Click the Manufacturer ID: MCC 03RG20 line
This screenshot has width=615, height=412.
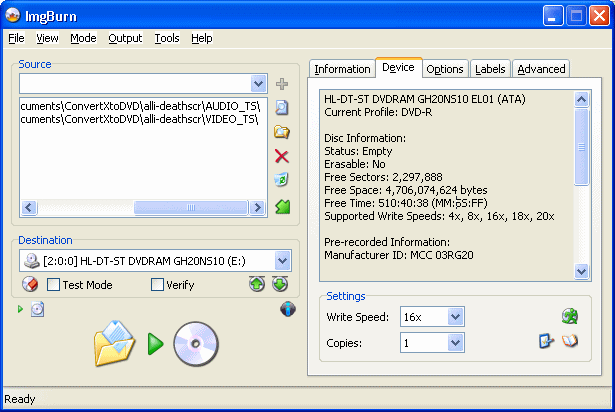[x=398, y=255]
